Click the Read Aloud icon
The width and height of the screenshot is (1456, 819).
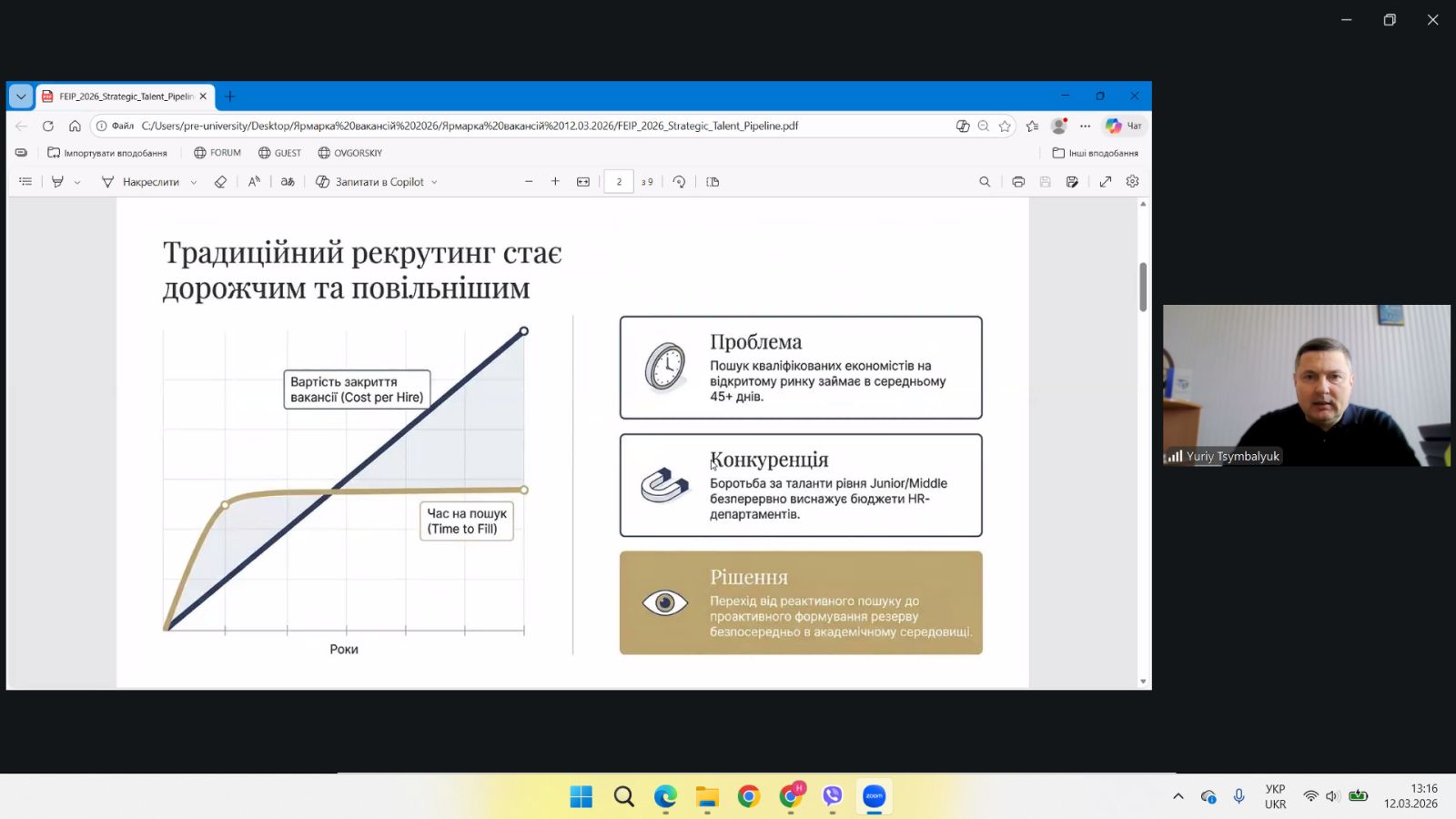pos(254,182)
